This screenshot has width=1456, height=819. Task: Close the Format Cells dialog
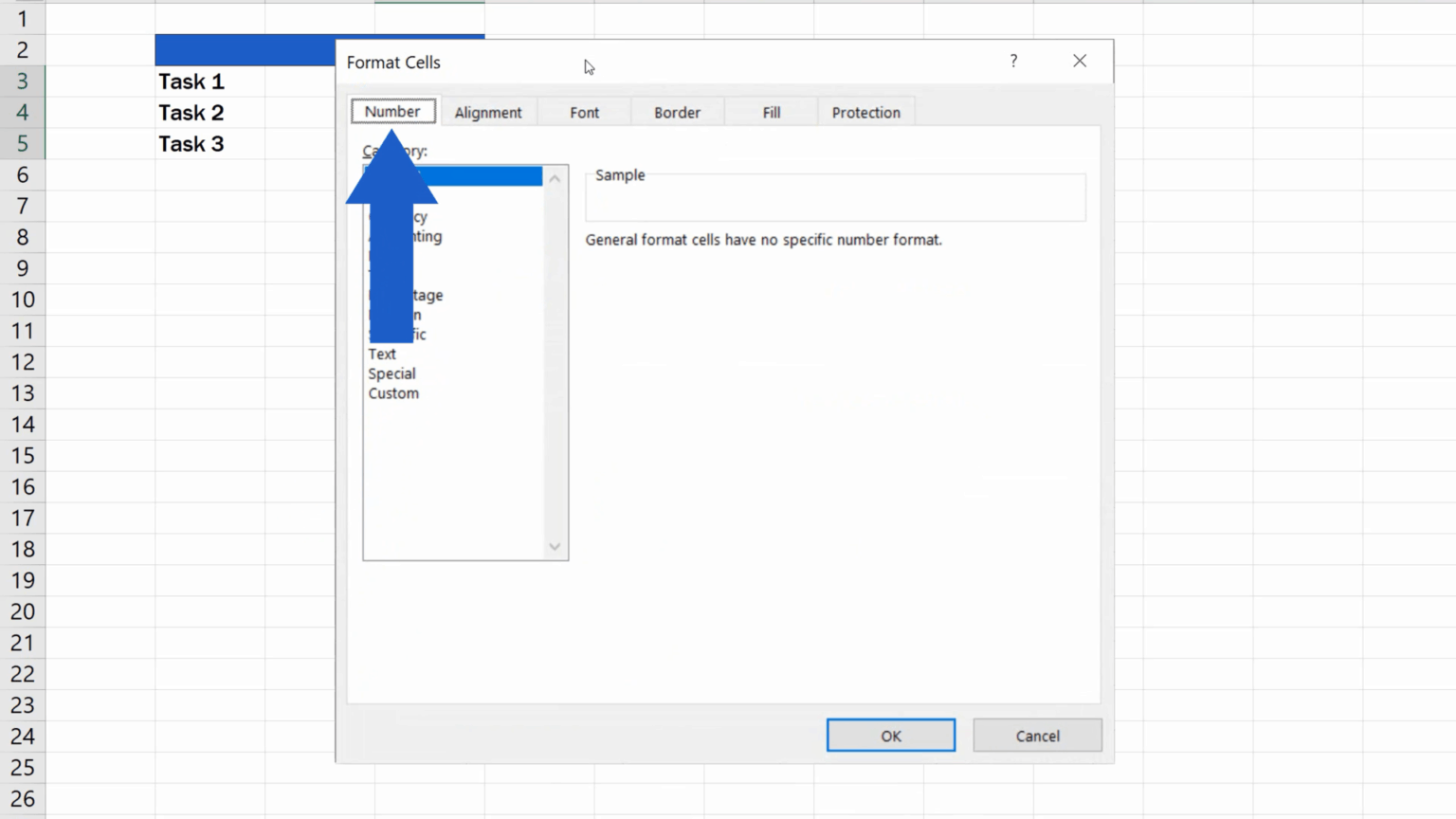[x=1079, y=61]
